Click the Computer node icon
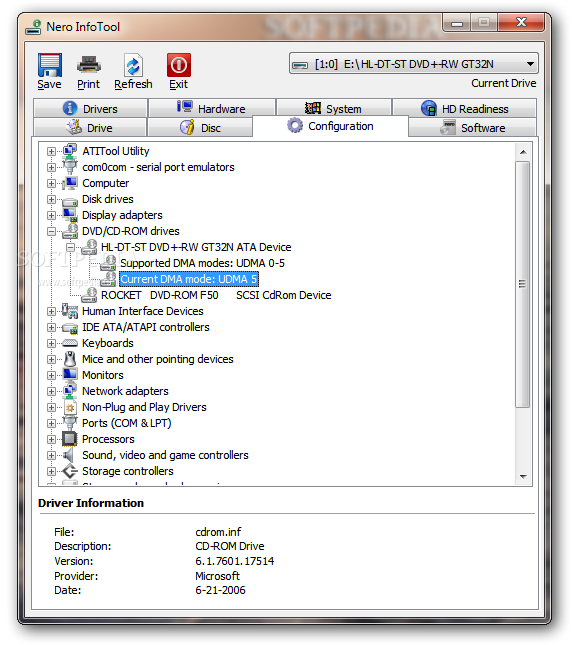572x645 pixels. [x=70, y=183]
